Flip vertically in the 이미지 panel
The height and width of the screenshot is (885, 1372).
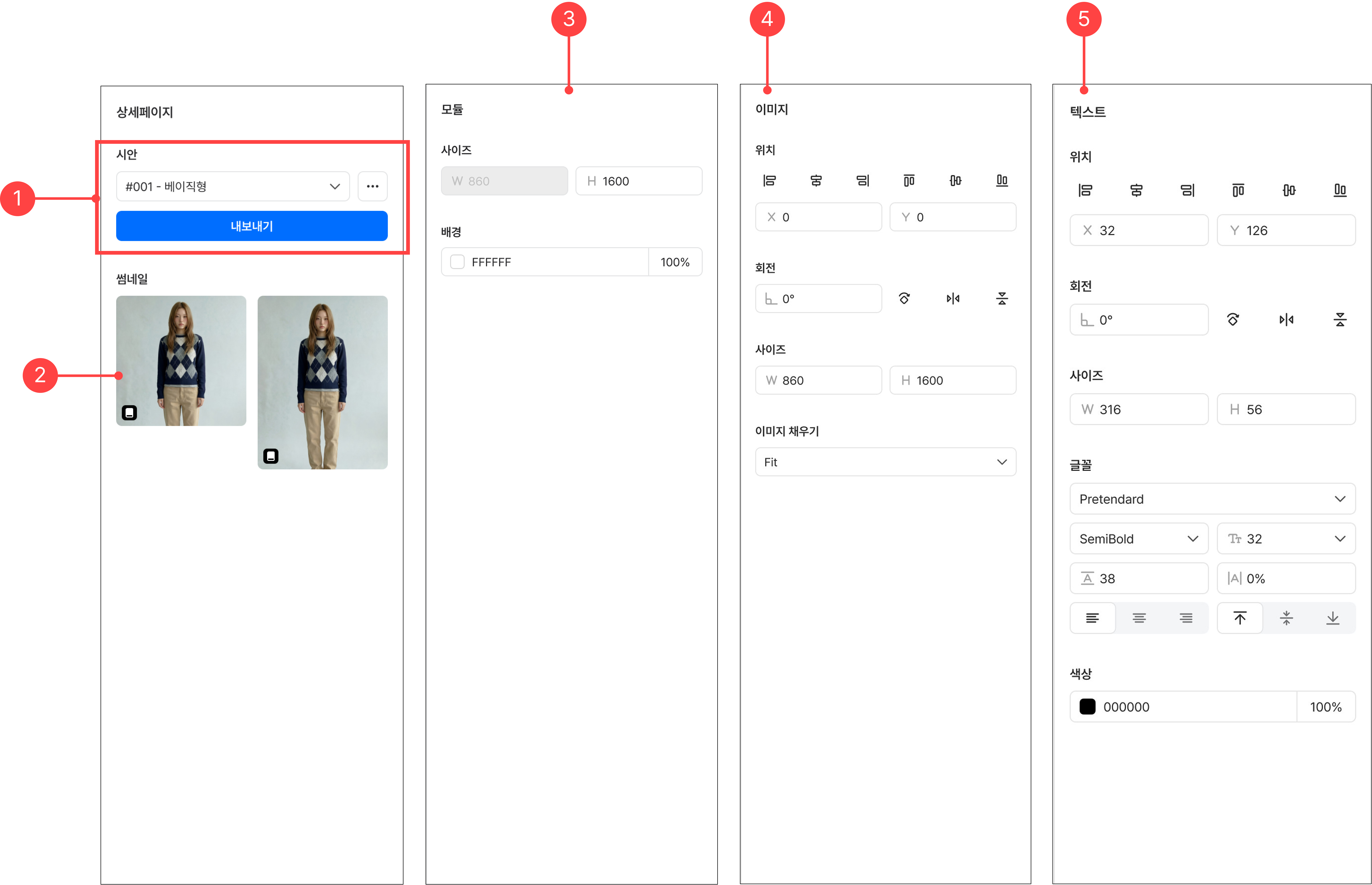pyautogui.click(x=1002, y=298)
